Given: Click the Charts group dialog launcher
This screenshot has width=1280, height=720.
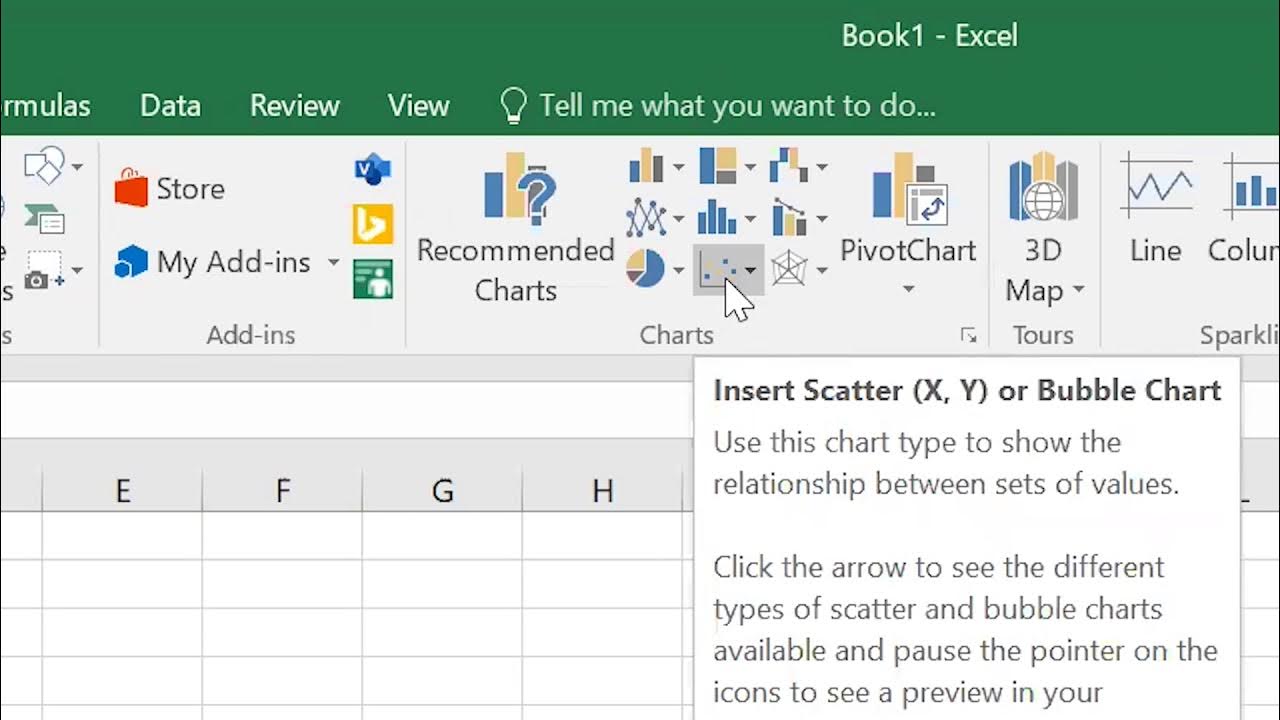Looking at the screenshot, I should click(x=968, y=336).
